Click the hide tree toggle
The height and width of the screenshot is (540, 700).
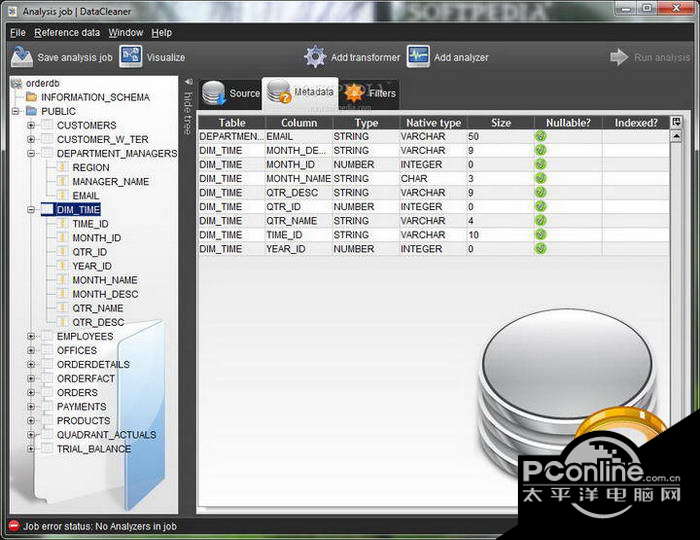(x=188, y=108)
